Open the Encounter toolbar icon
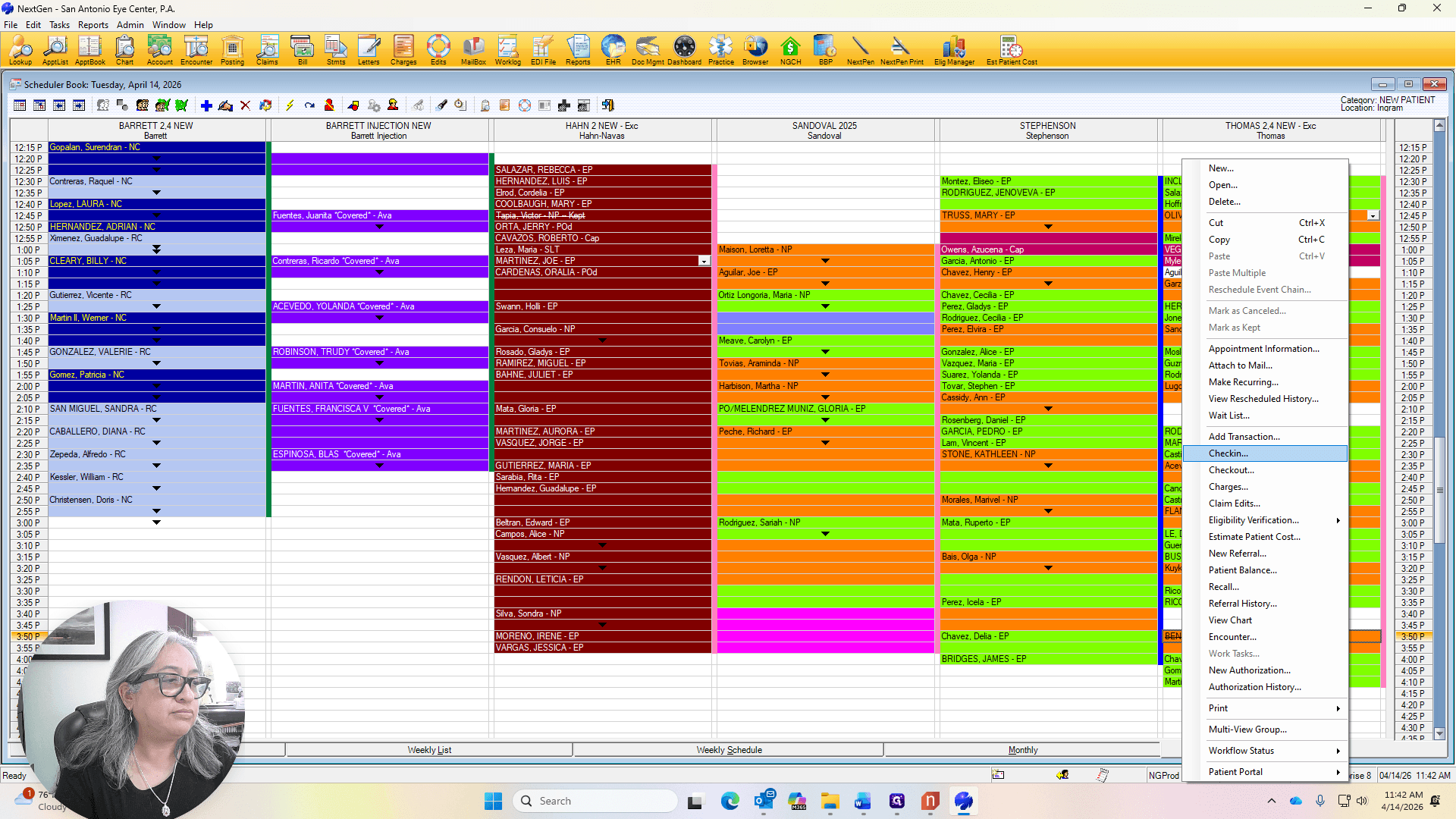The width and height of the screenshot is (1456, 819). coord(196,50)
